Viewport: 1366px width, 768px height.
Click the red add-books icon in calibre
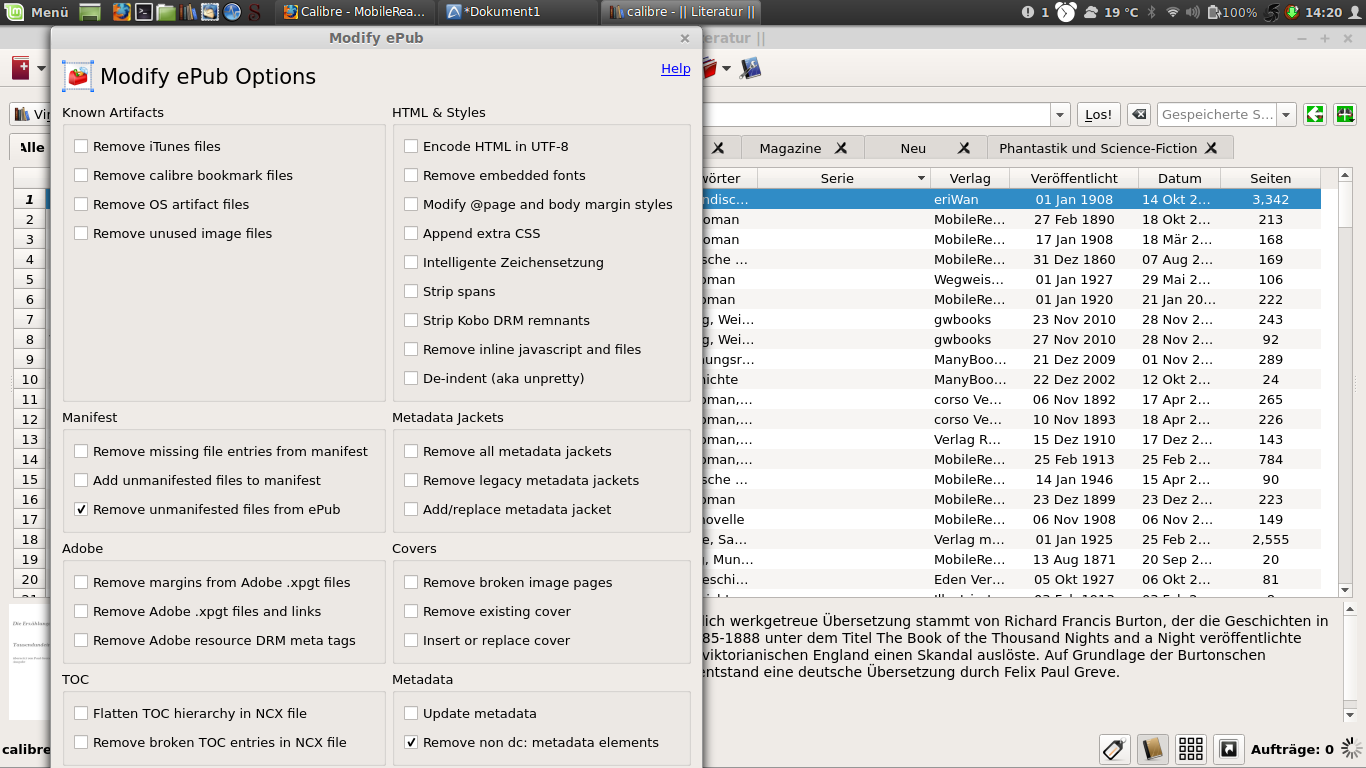point(21,68)
